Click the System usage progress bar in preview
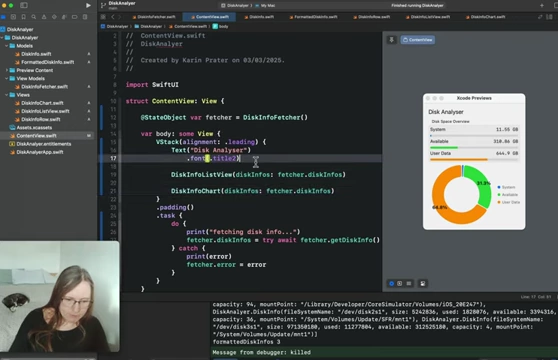This screenshot has width=558, height=360. [x=474, y=136]
